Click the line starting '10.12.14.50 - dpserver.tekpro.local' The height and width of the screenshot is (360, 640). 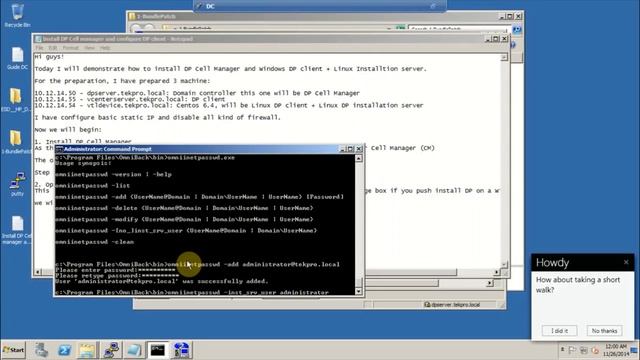(x=197, y=93)
